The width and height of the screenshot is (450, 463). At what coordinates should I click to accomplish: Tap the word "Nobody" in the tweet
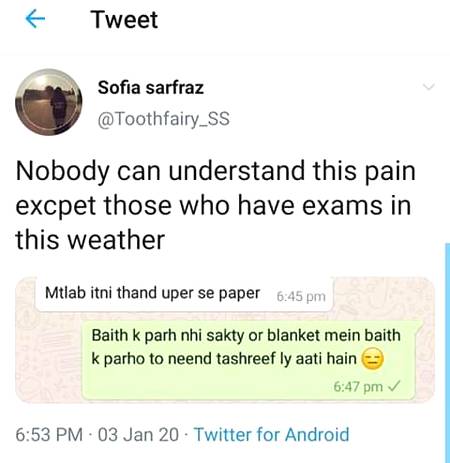62,171
